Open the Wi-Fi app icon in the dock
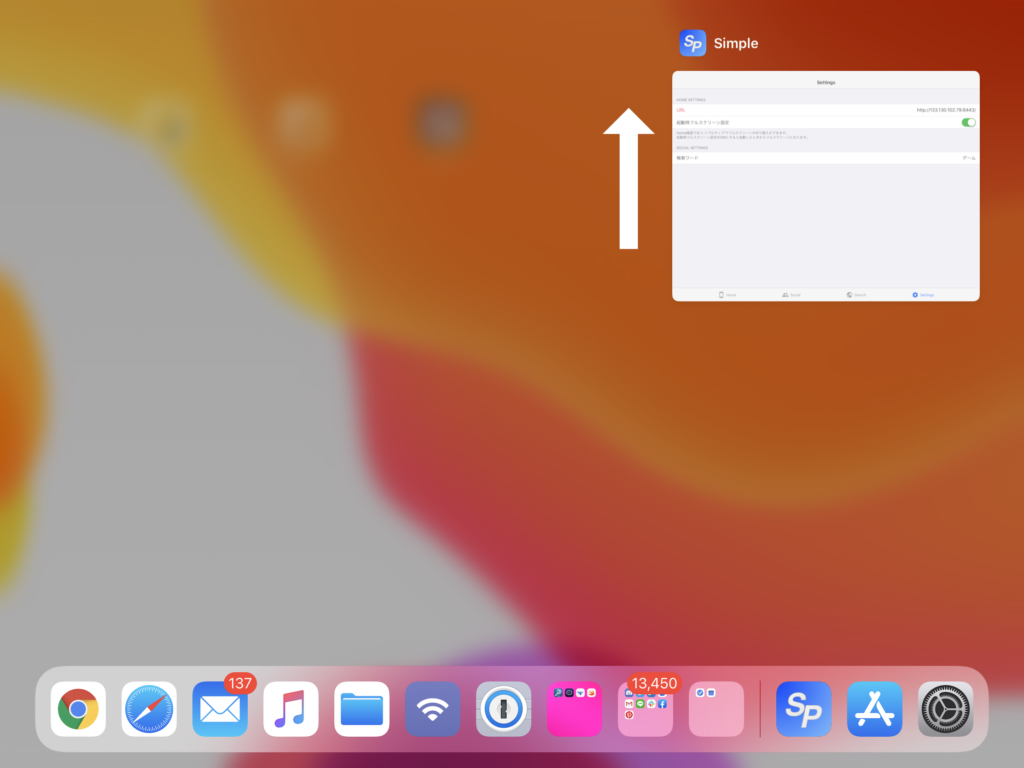 (x=432, y=709)
